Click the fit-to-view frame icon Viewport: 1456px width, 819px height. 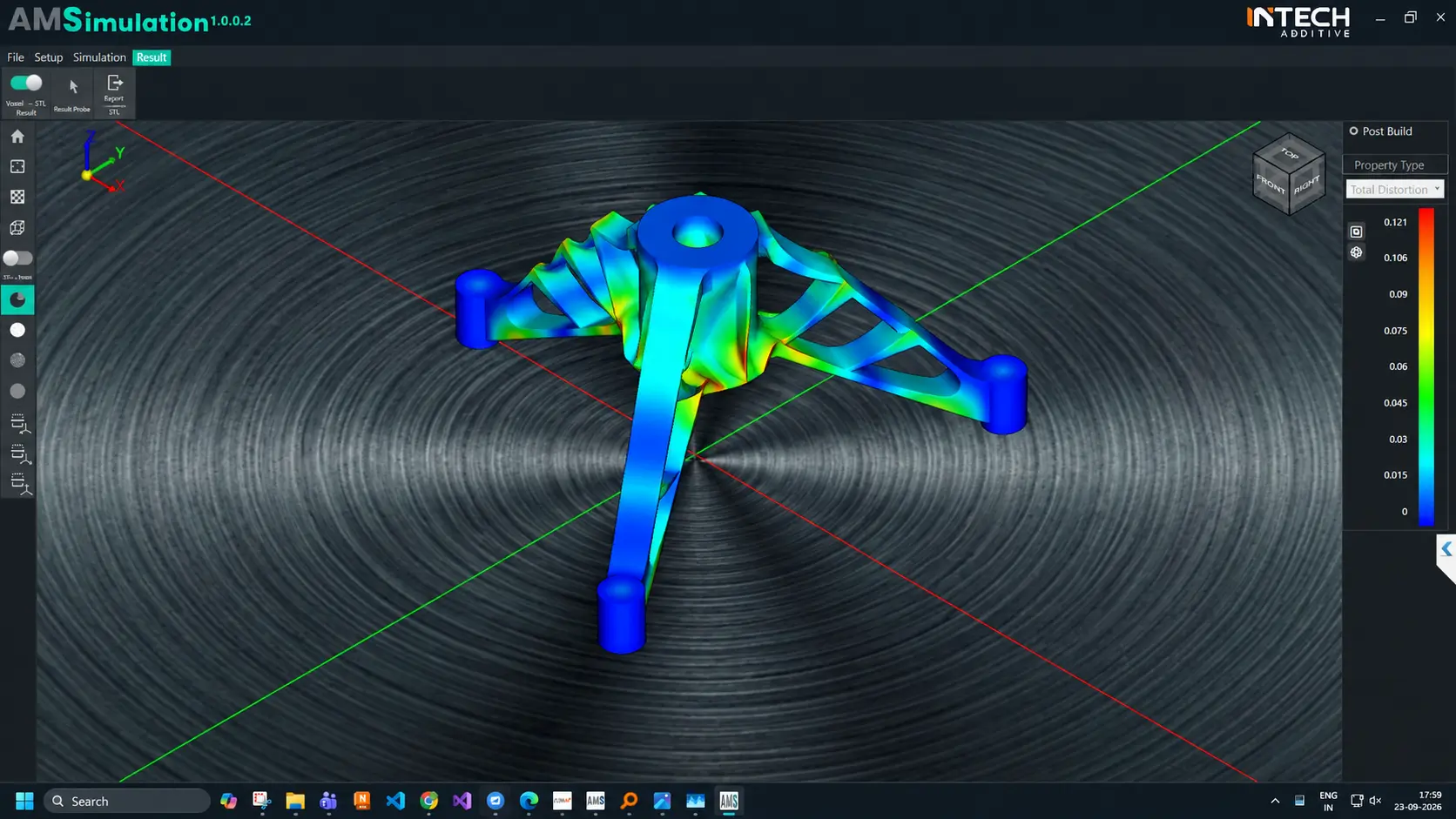click(x=17, y=166)
